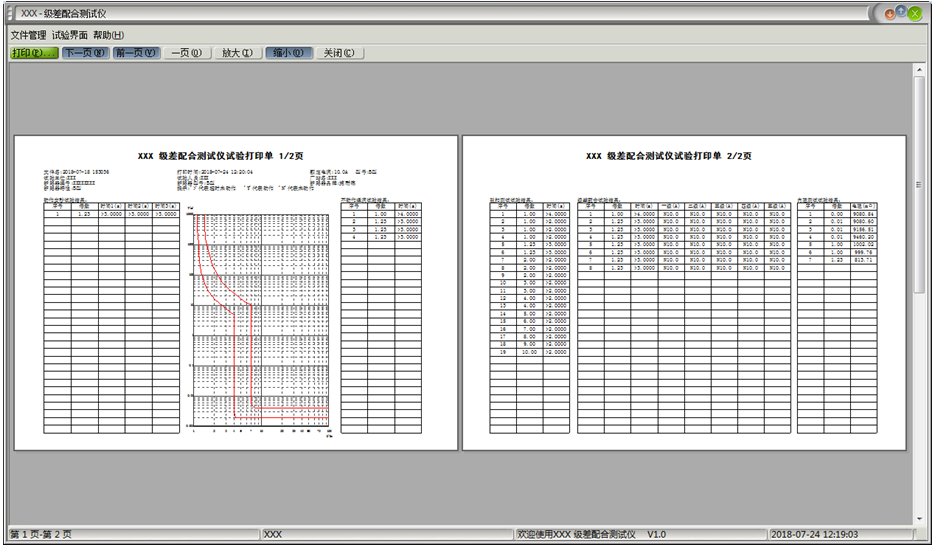Click the vertical scrollbar down arrow

[x=919, y=519]
